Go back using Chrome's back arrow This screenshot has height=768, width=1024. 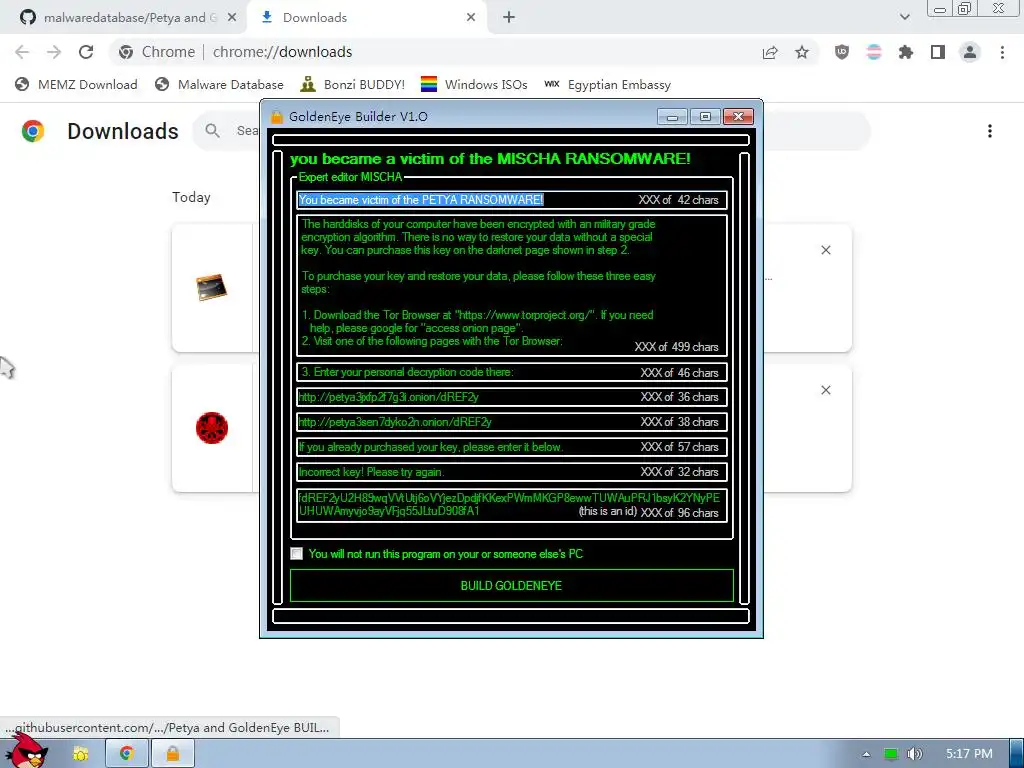[x=22, y=52]
